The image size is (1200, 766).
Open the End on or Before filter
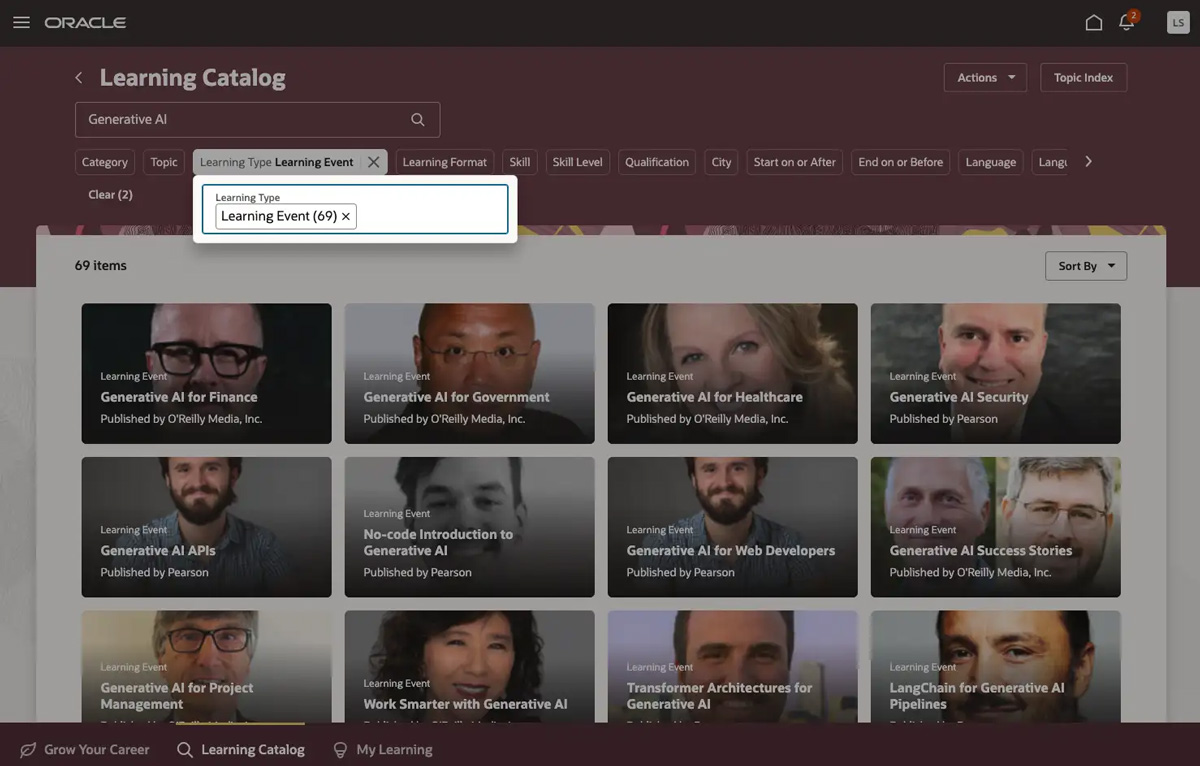point(901,162)
